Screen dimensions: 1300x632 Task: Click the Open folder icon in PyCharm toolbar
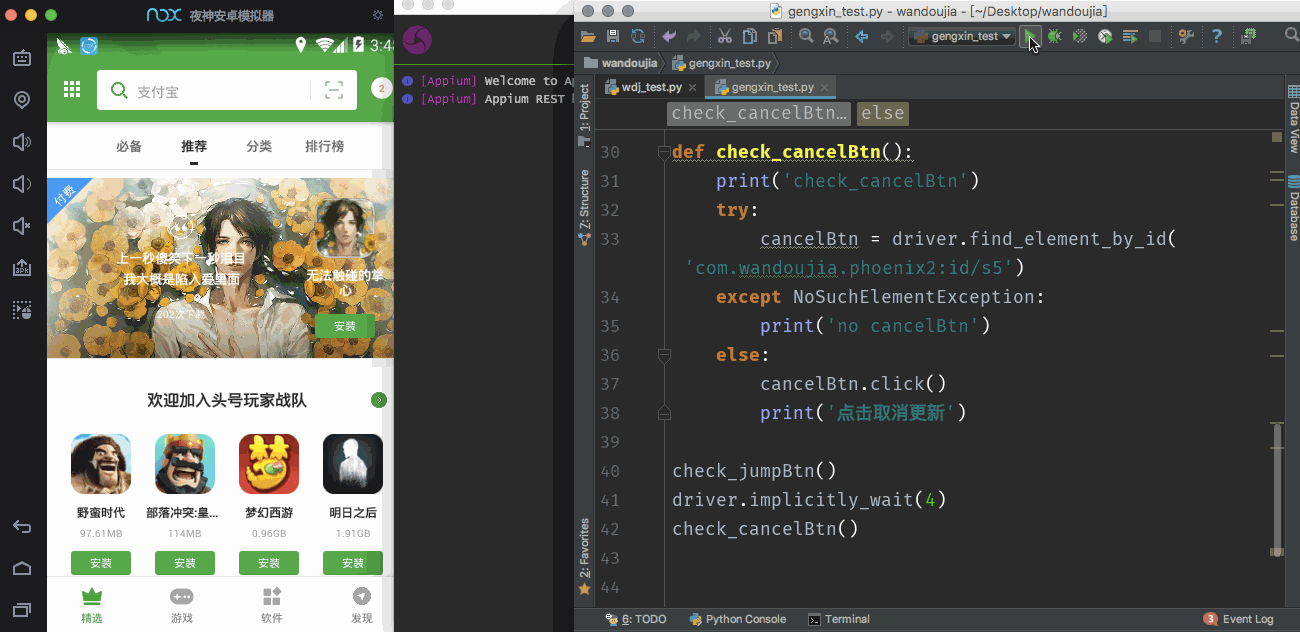tap(588, 36)
